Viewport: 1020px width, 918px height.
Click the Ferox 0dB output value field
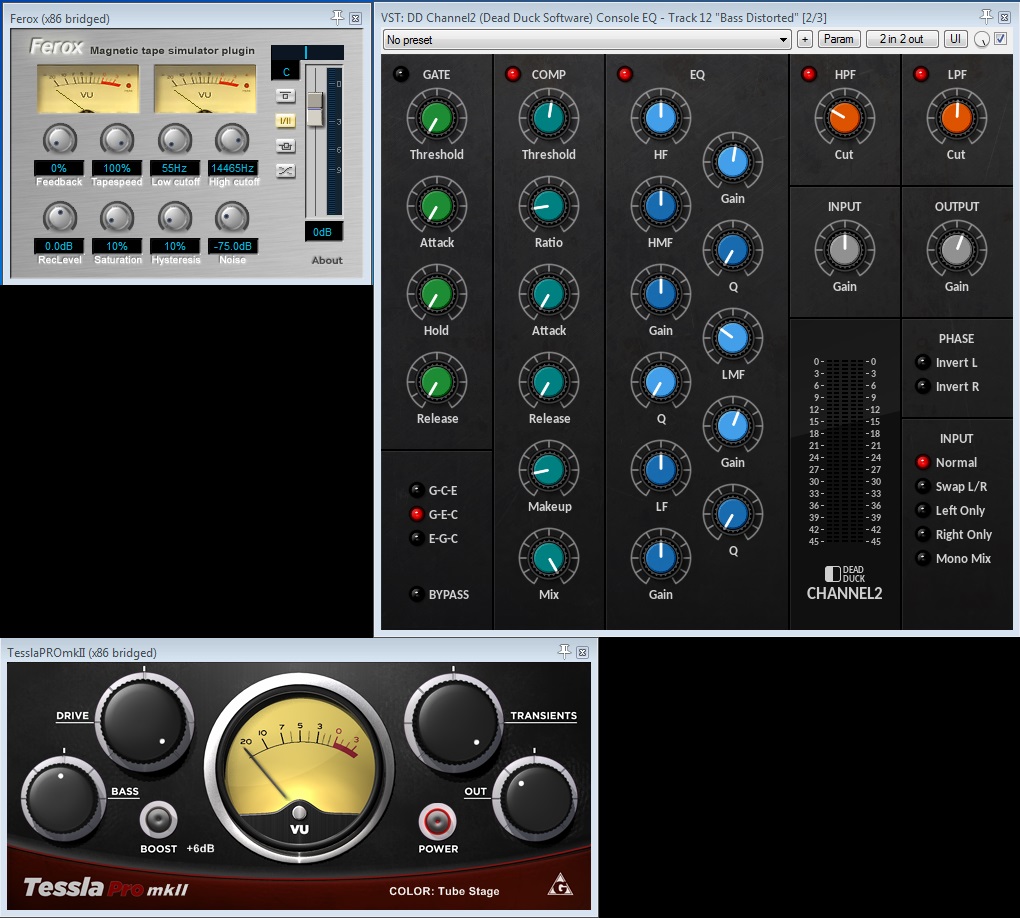(x=323, y=232)
